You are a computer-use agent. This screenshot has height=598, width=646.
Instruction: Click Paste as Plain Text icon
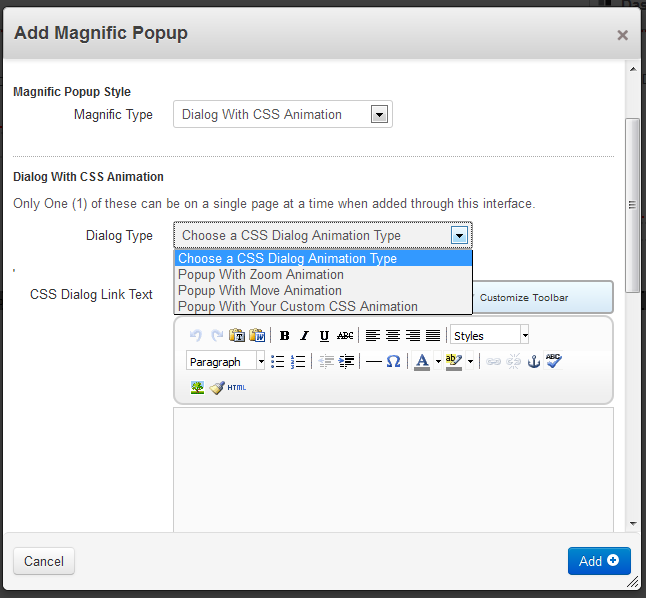tap(237, 336)
